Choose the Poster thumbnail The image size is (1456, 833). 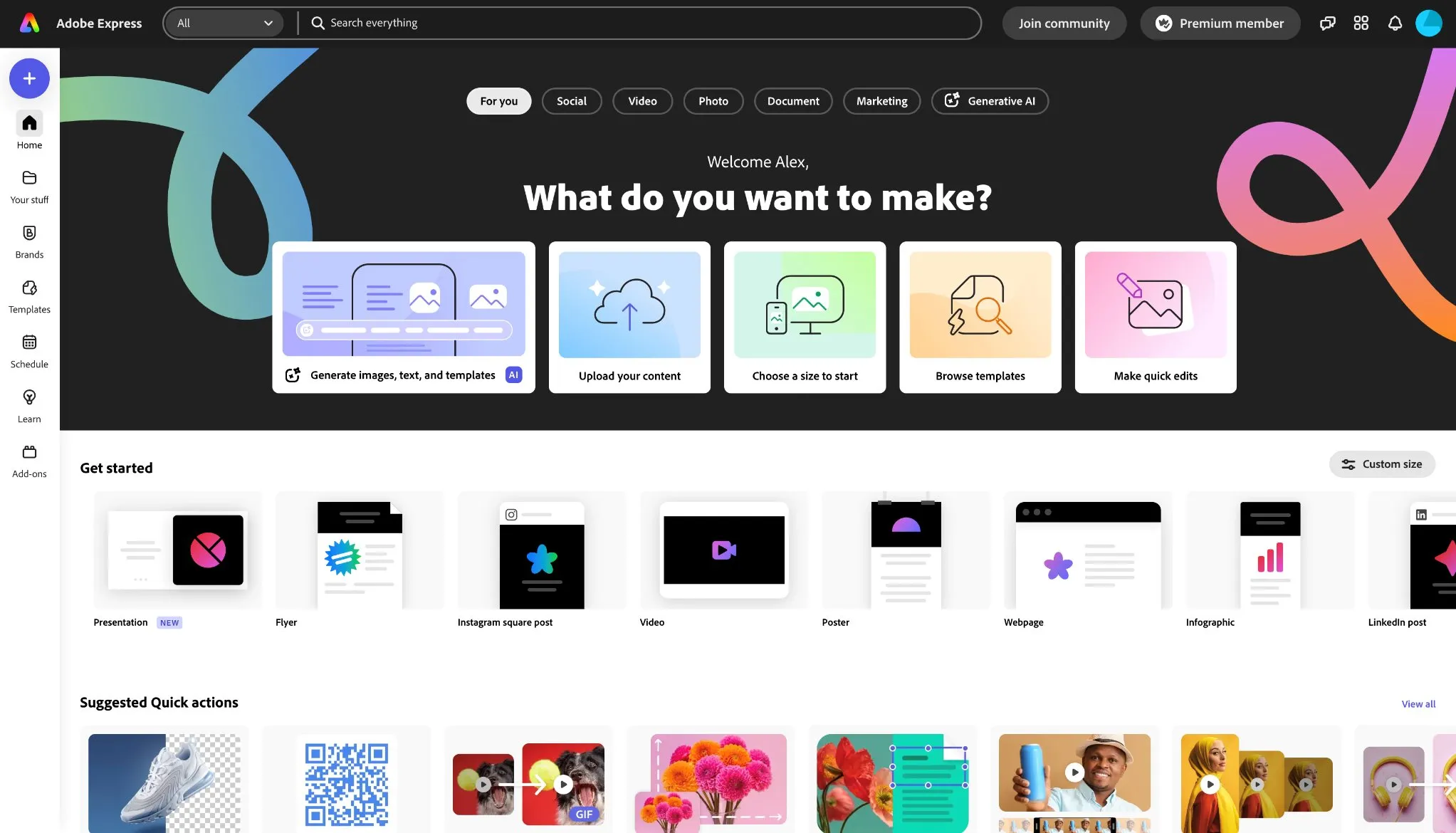point(906,550)
